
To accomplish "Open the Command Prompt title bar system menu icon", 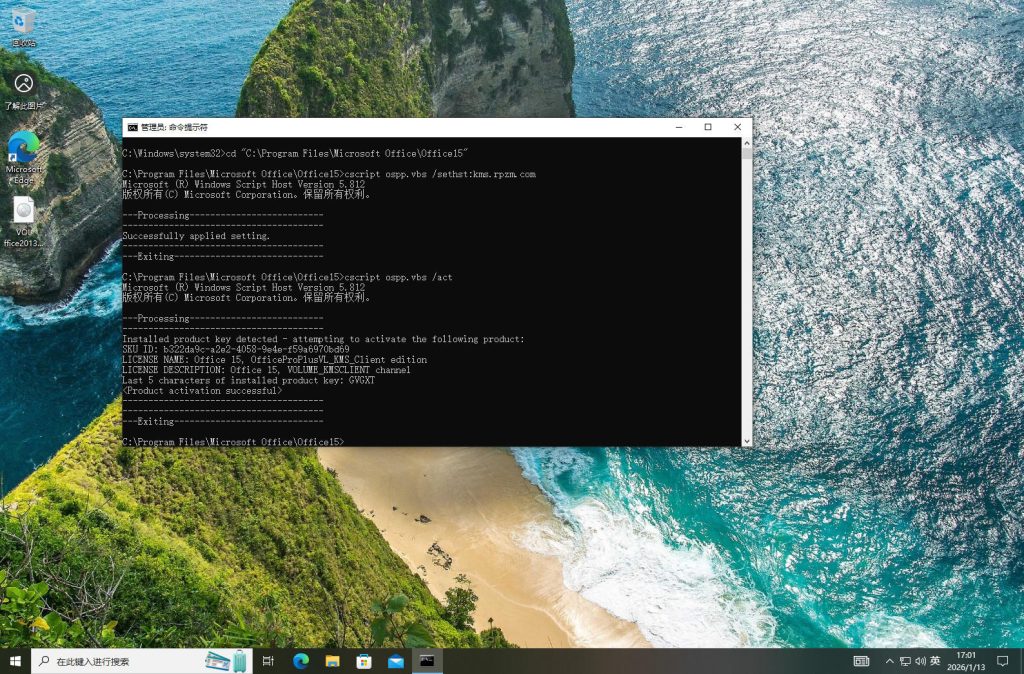I will click(x=132, y=127).
